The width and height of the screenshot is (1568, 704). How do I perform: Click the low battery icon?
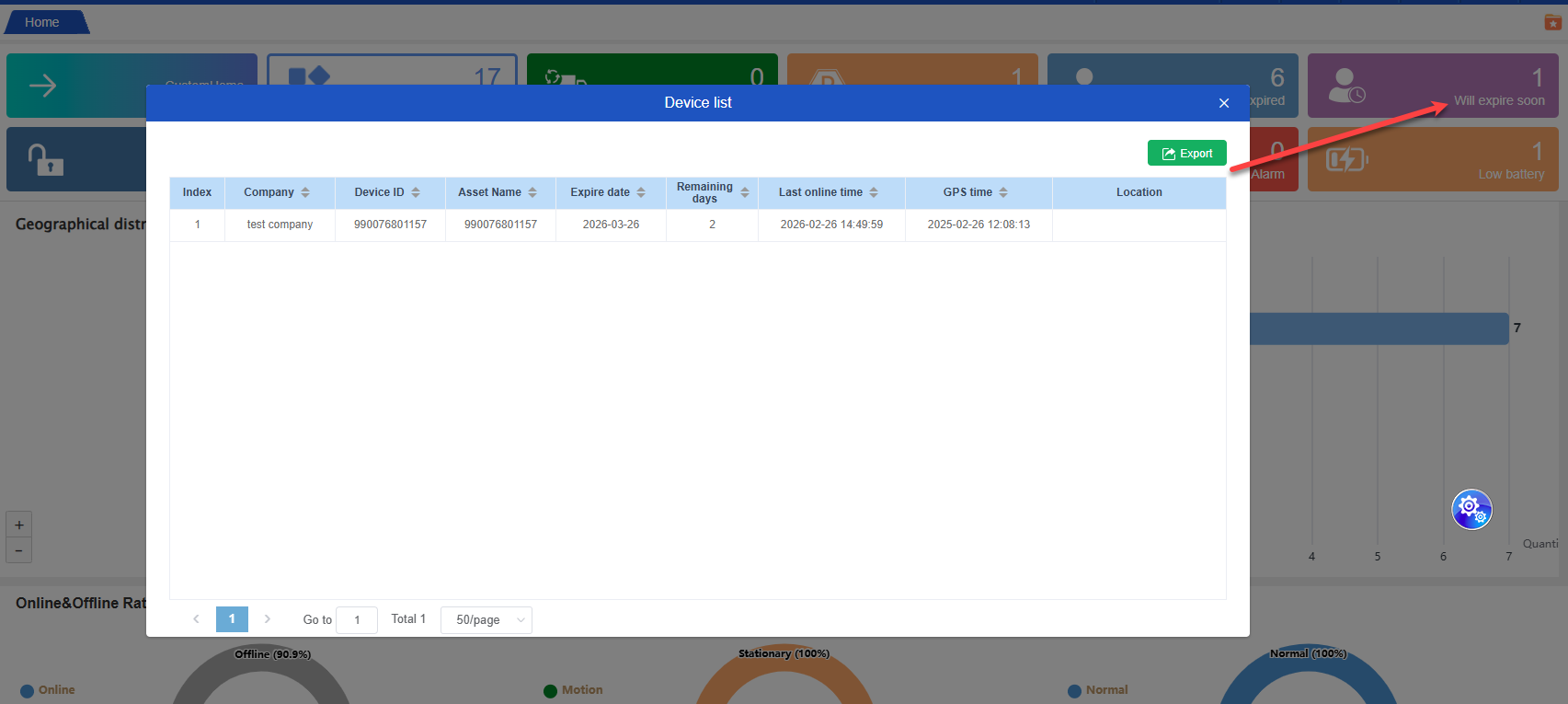tap(1346, 160)
